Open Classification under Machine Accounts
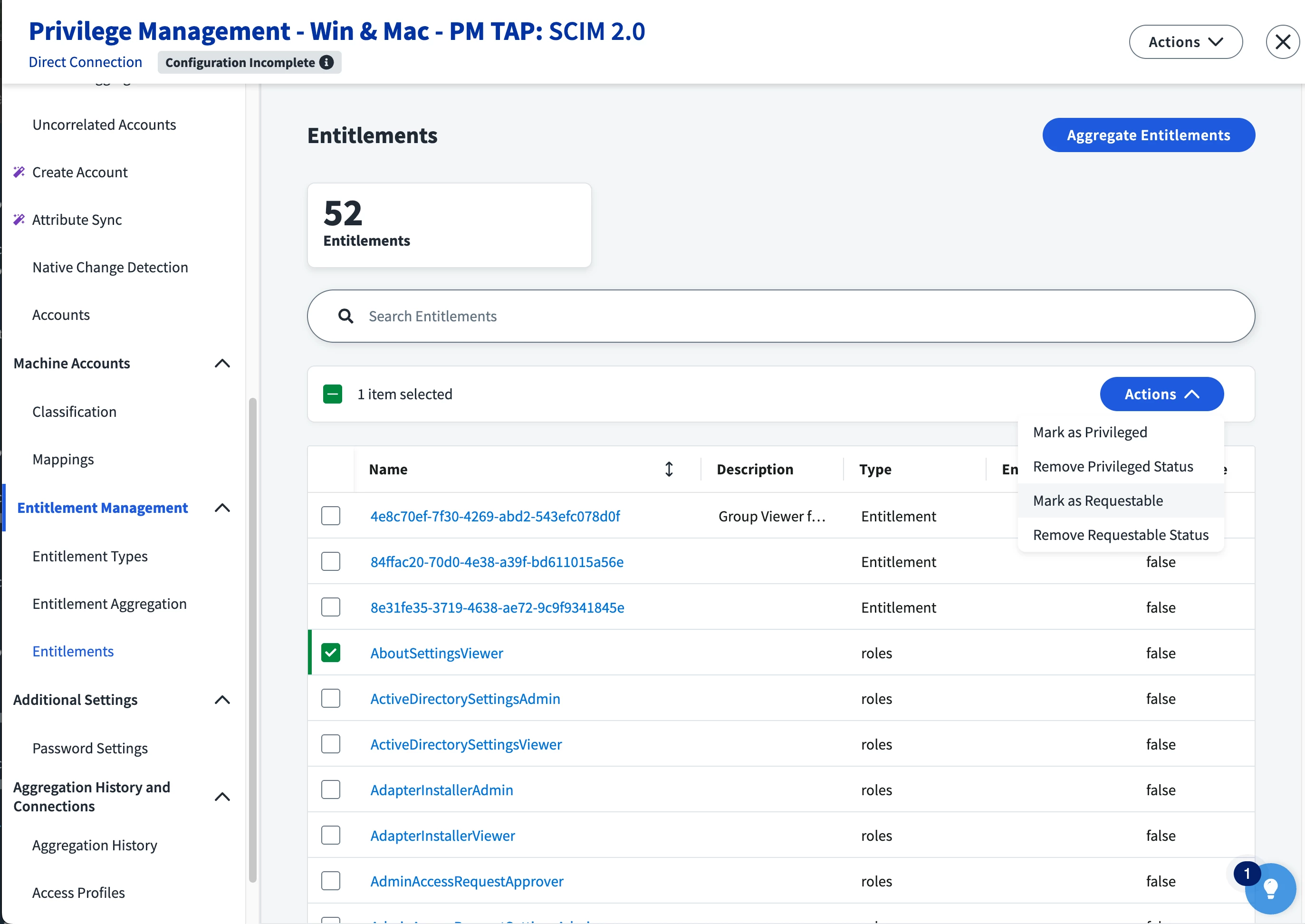The width and height of the screenshot is (1305, 924). pyautogui.click(x=74, y=411)
